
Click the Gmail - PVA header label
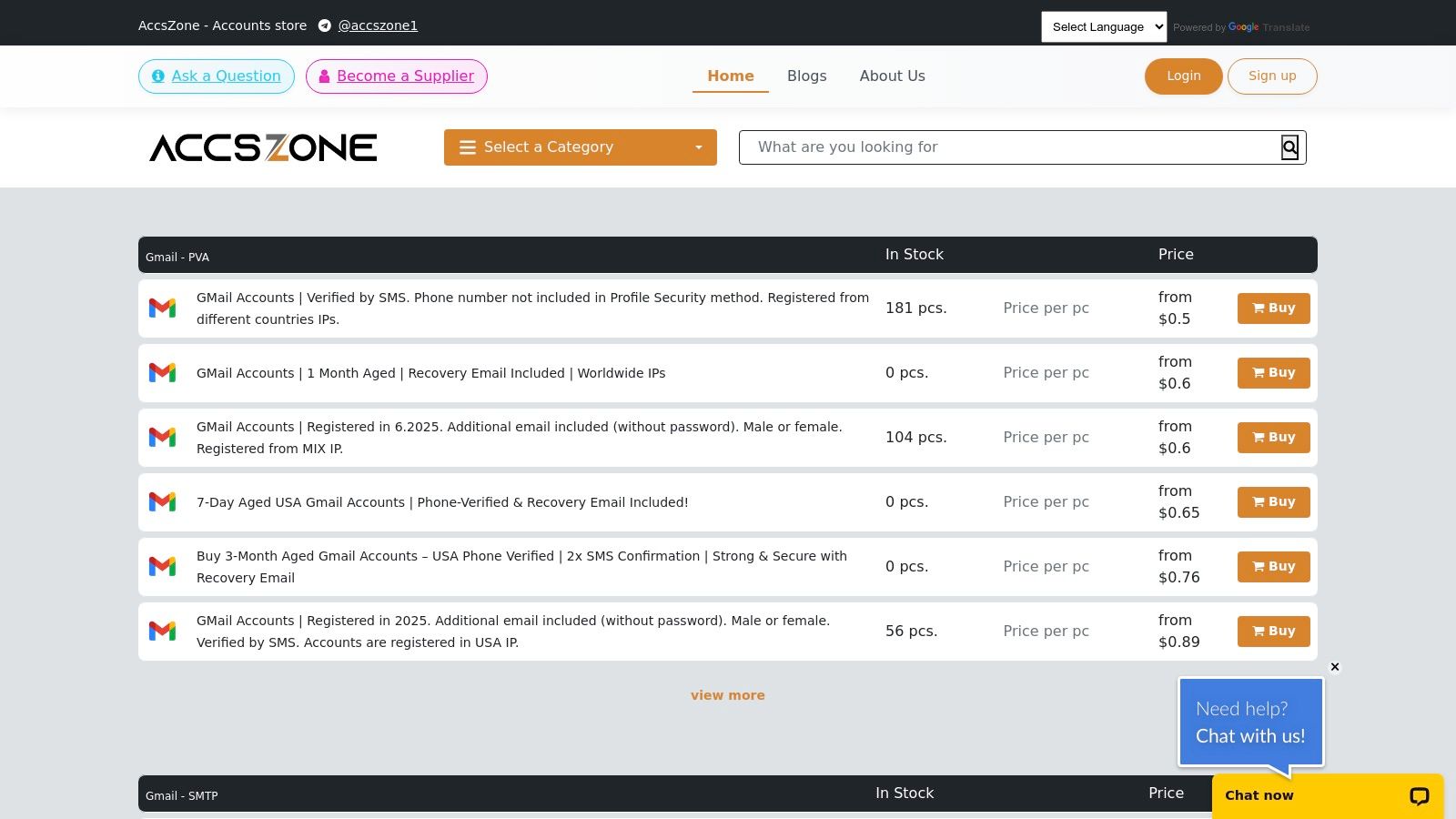pyautogui.click(x=177, y=258)
